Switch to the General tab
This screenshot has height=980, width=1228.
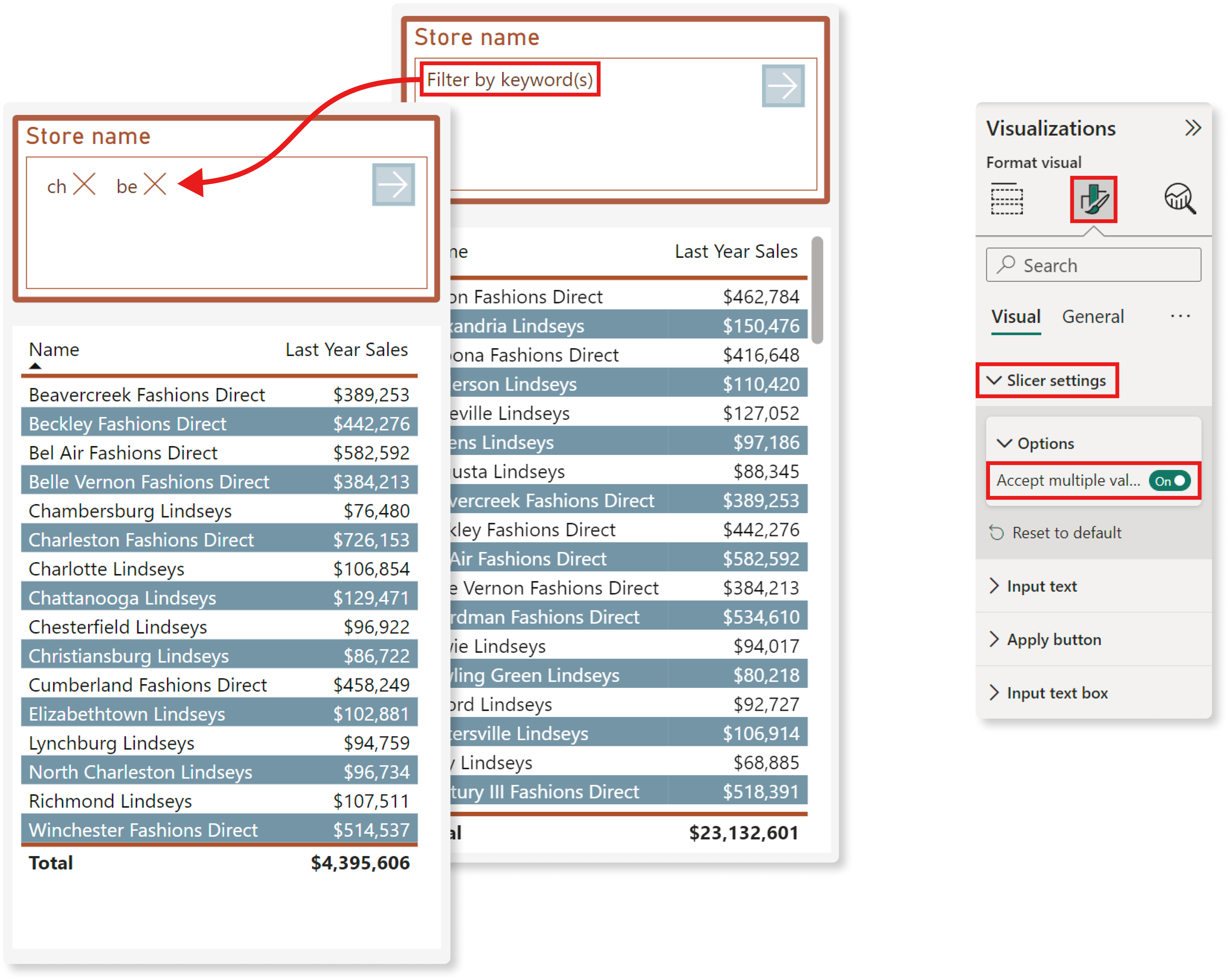(x=1093, y=317)
